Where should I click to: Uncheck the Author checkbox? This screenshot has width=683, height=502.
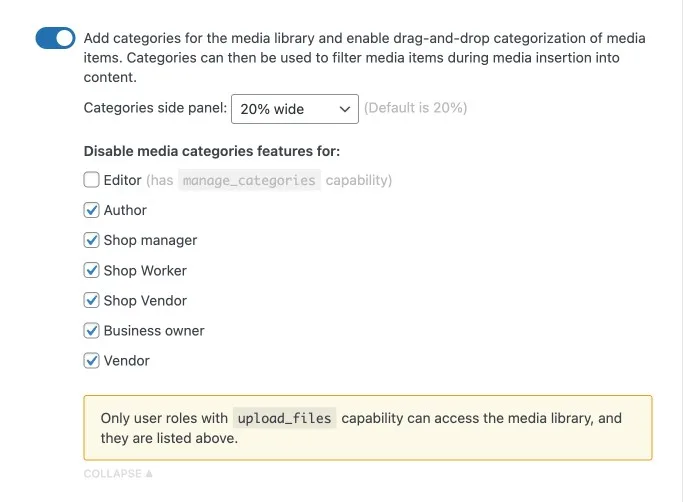click(92, 211)
